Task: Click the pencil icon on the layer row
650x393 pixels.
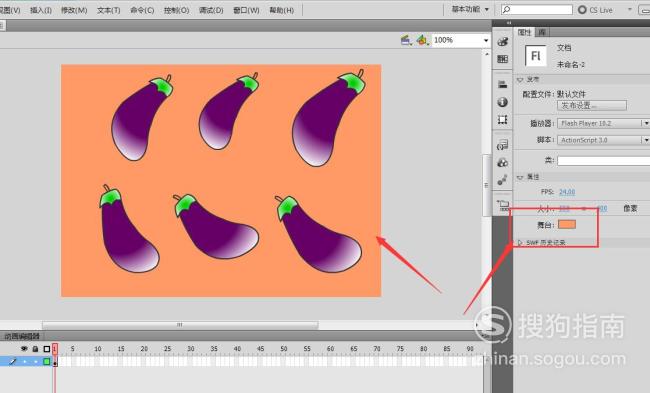Action: tap(12, 361)
